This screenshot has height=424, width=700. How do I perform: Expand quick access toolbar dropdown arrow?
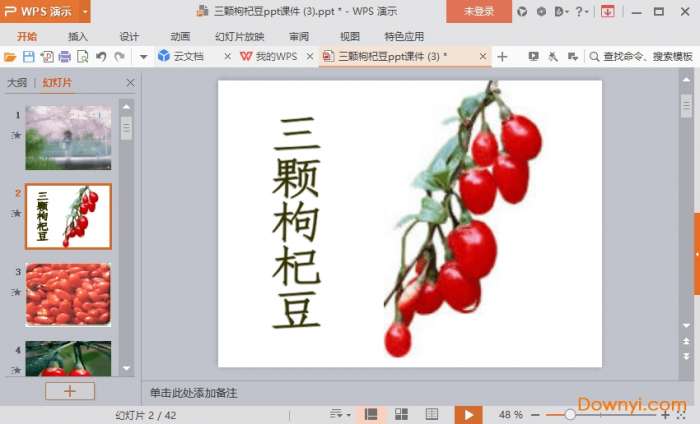point(143,57)
